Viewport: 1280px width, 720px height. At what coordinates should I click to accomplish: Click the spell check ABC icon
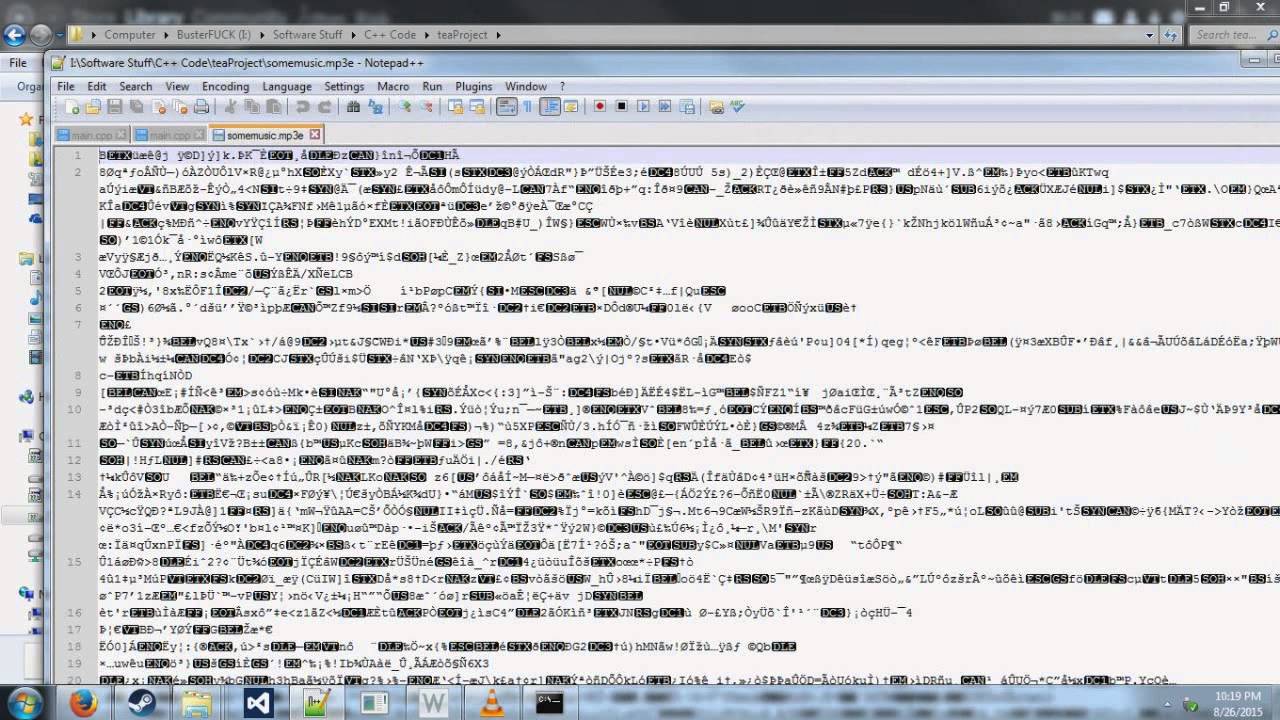[737, 107]
